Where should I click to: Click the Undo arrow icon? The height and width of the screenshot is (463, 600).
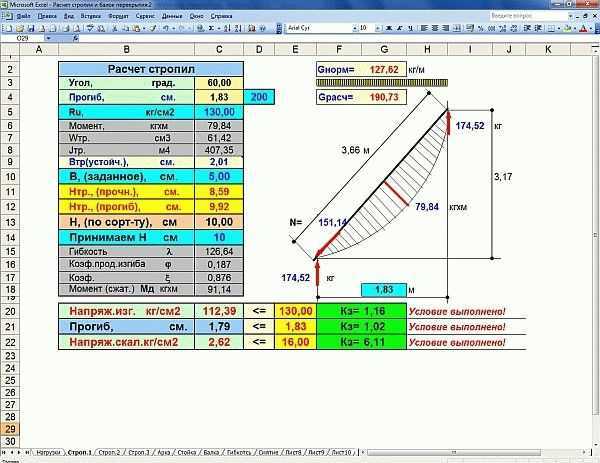point(166,28)
